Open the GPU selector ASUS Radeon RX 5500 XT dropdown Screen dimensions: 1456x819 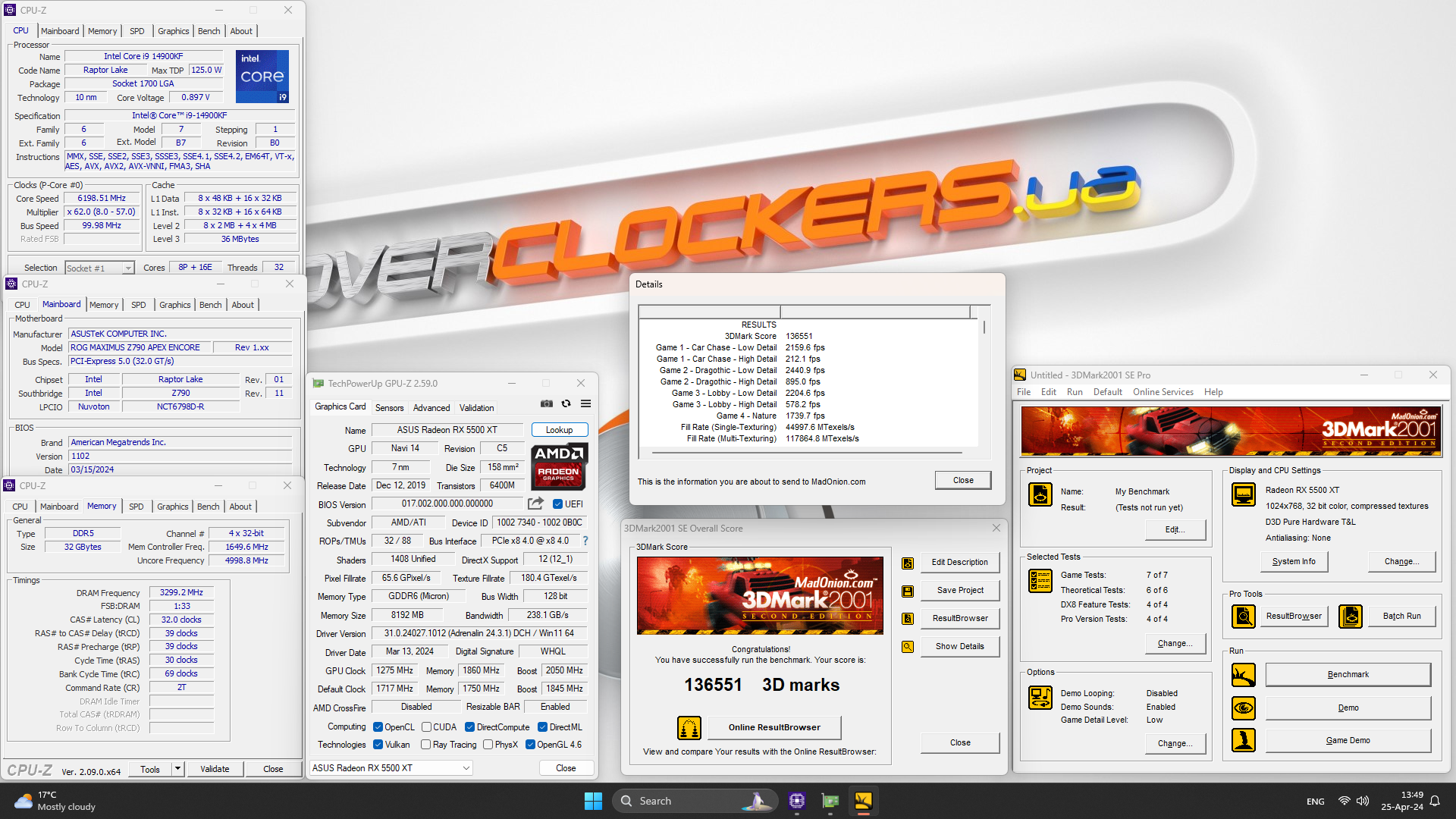click(391, 768)
